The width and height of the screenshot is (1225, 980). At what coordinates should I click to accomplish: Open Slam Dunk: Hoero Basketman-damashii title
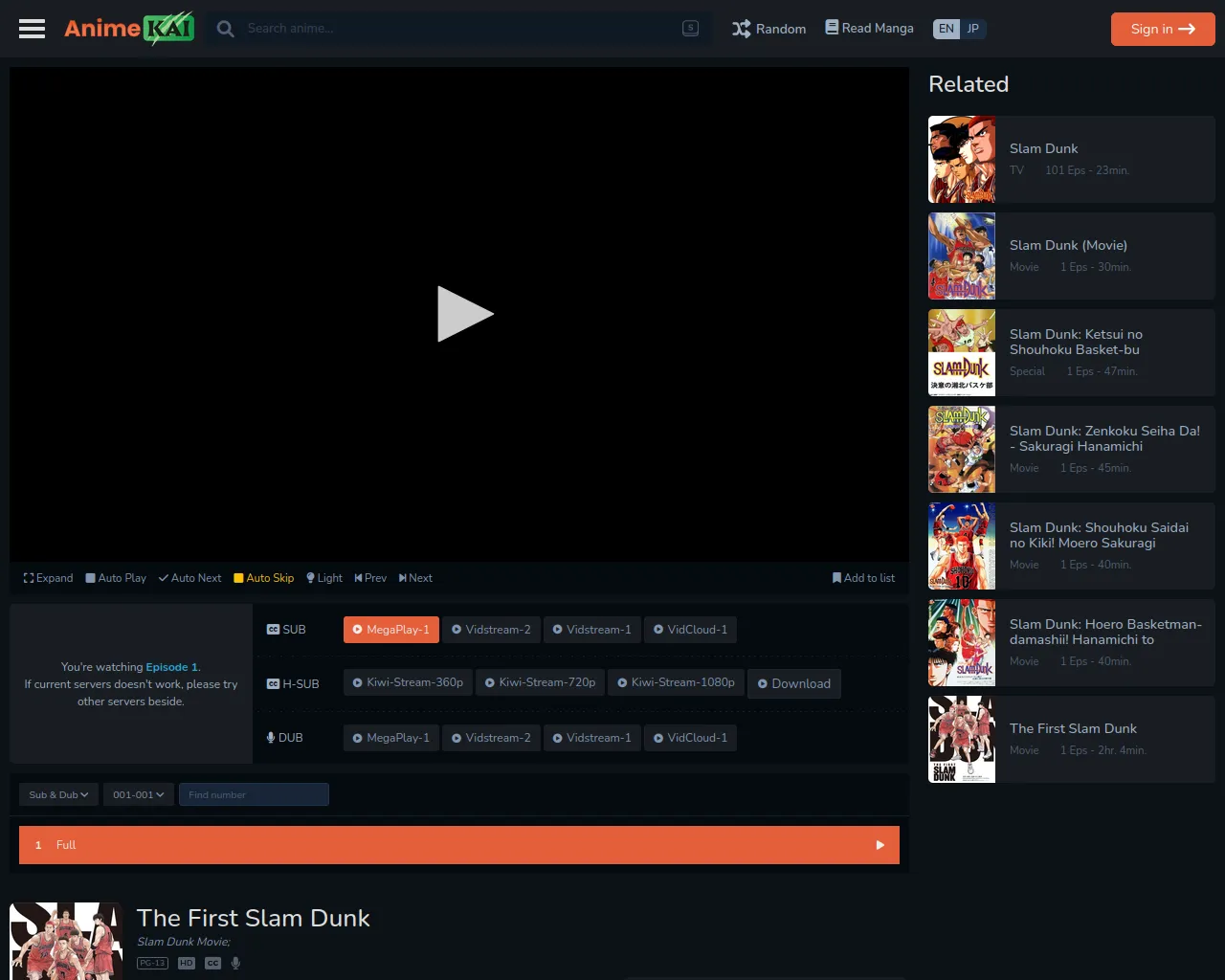1105,632
